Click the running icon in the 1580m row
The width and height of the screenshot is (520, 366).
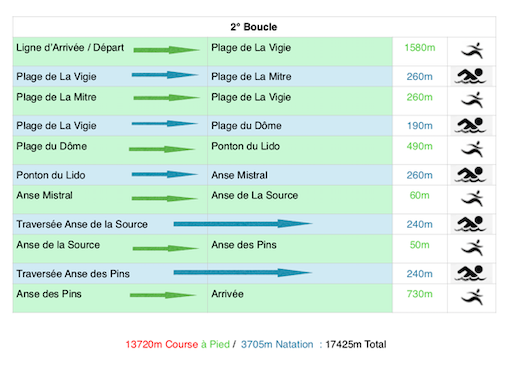[x=472, y=51]
